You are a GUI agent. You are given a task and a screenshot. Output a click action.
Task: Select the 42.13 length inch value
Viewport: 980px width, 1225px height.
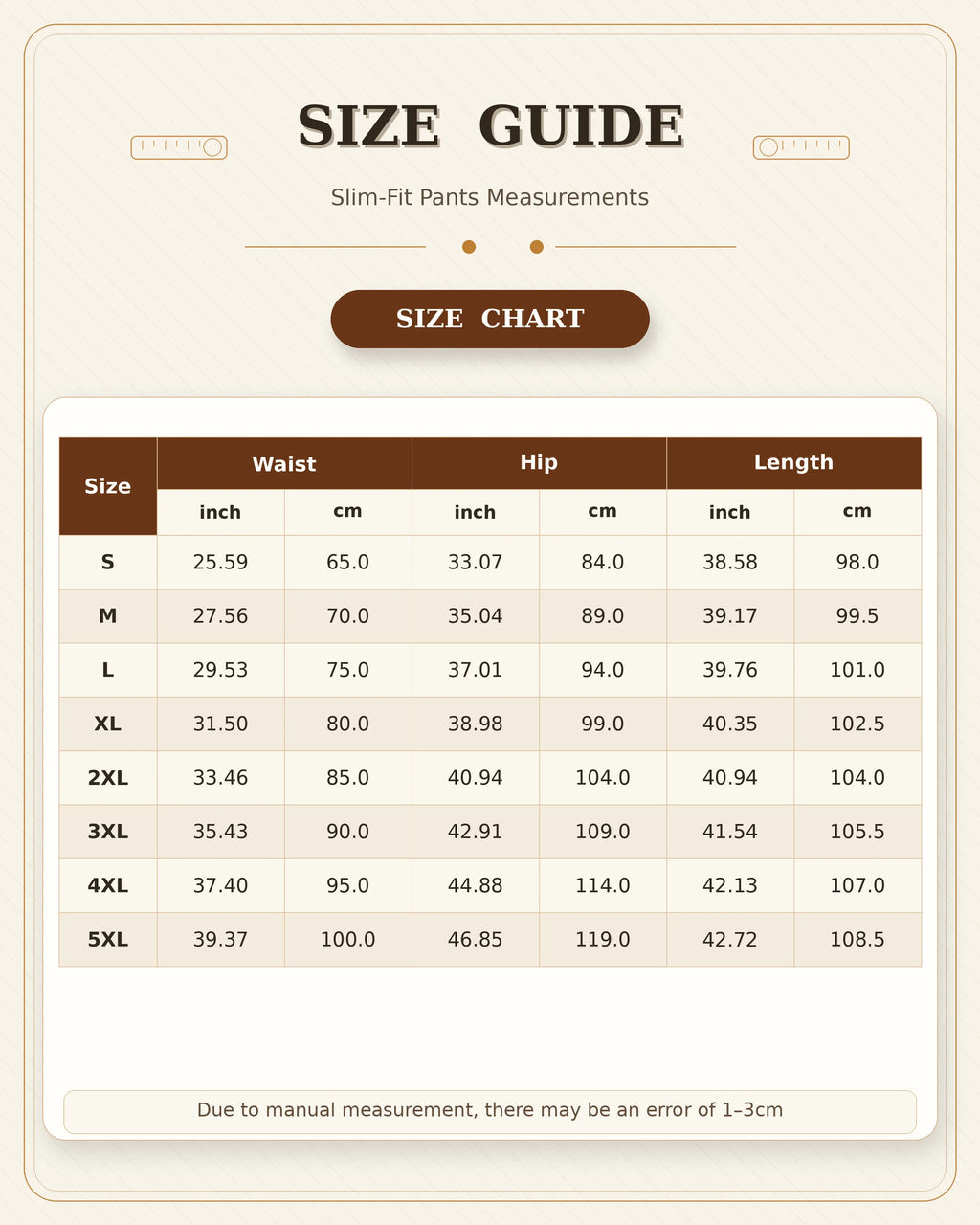730,885
